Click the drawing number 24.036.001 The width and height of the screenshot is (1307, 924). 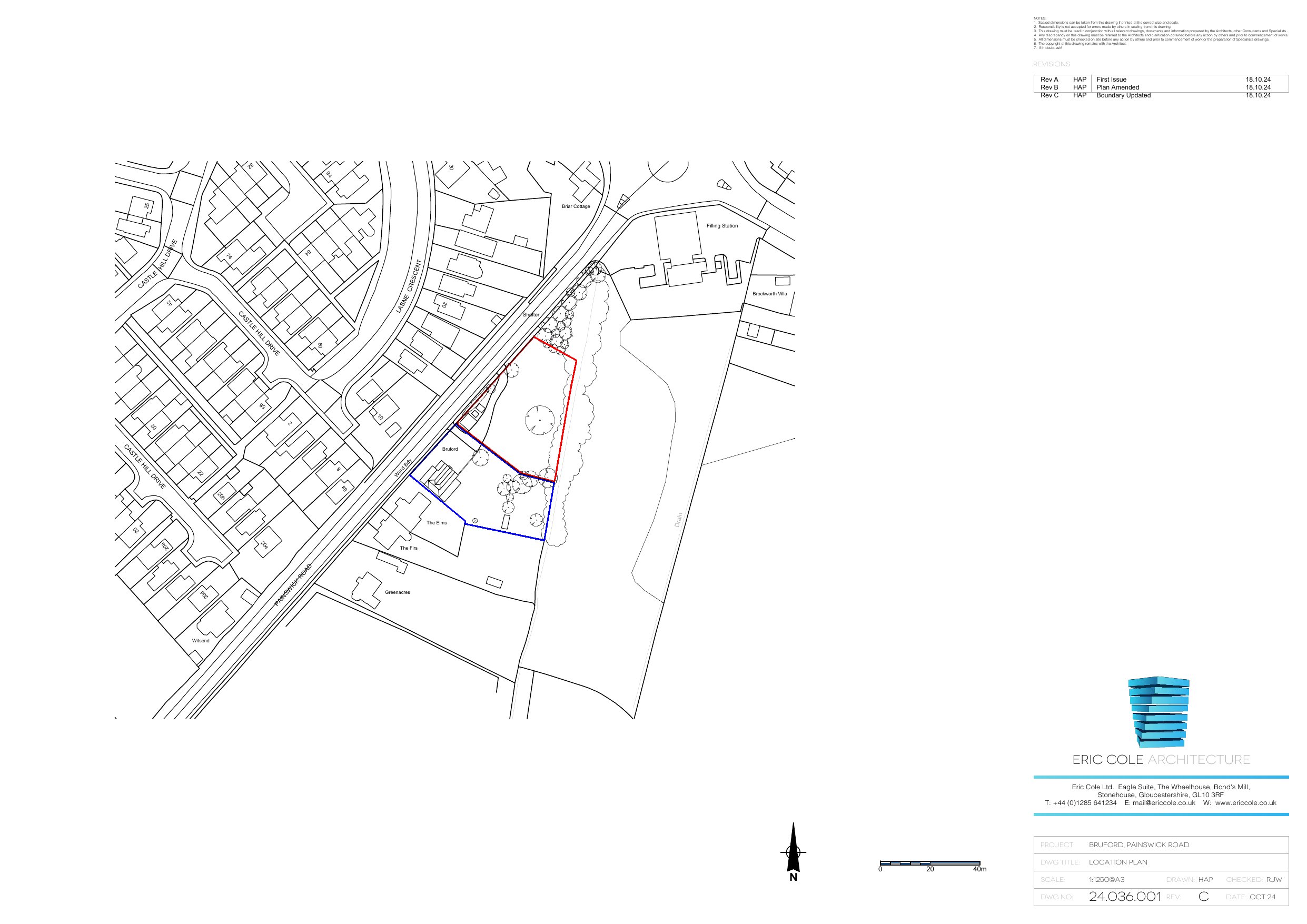pos(1124,897)
